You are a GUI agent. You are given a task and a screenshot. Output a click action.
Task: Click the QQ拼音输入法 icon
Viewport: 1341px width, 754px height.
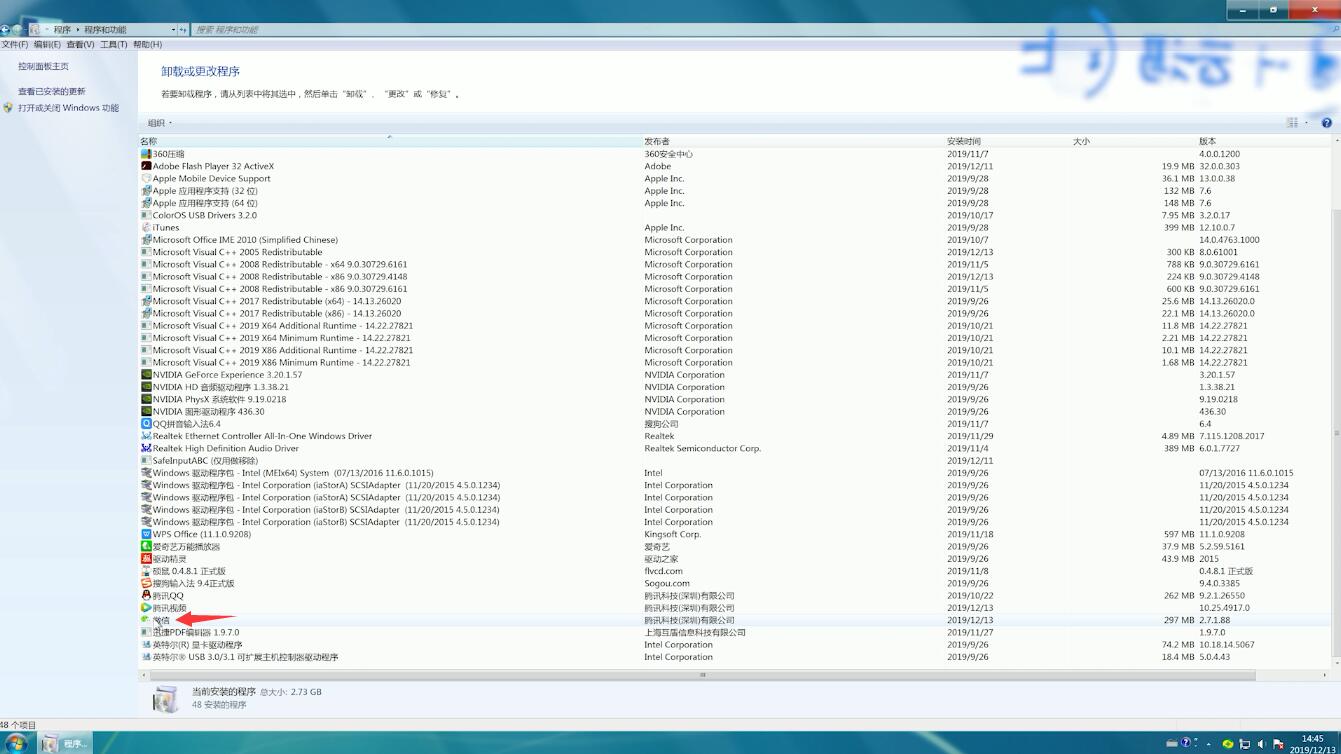146,424
